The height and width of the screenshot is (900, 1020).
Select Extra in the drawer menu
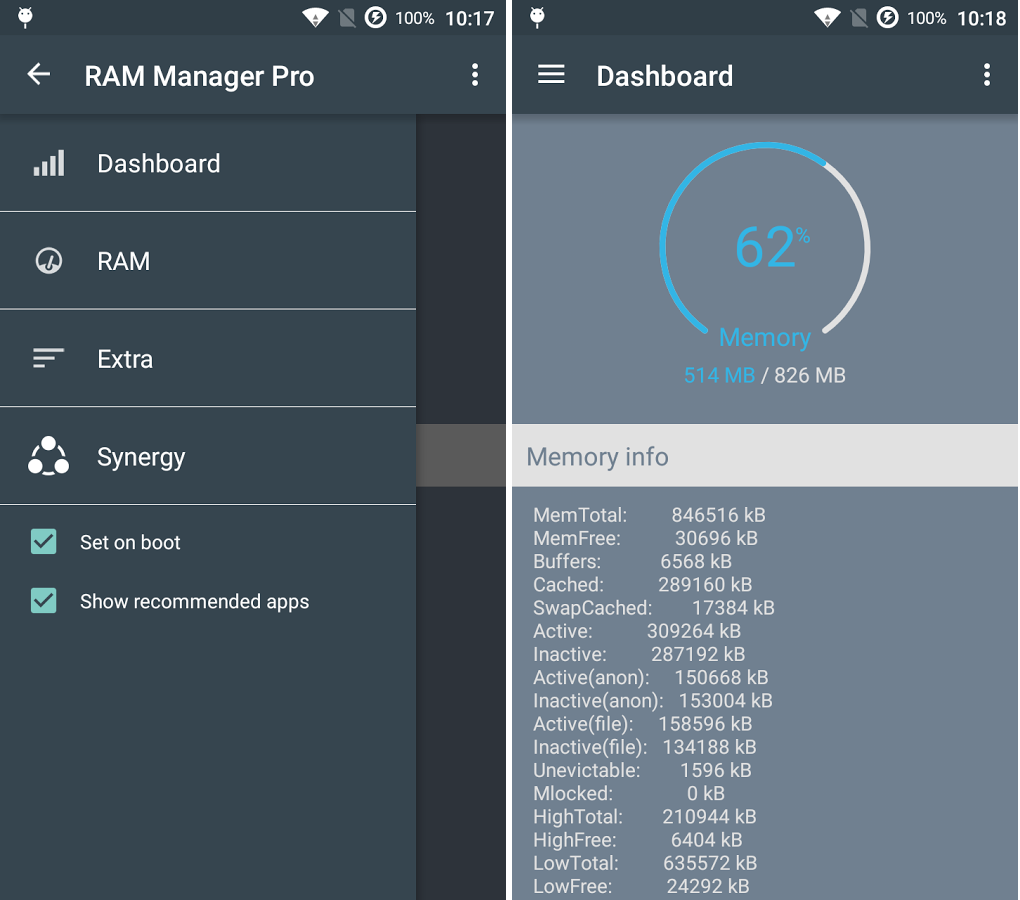[208, 358]
